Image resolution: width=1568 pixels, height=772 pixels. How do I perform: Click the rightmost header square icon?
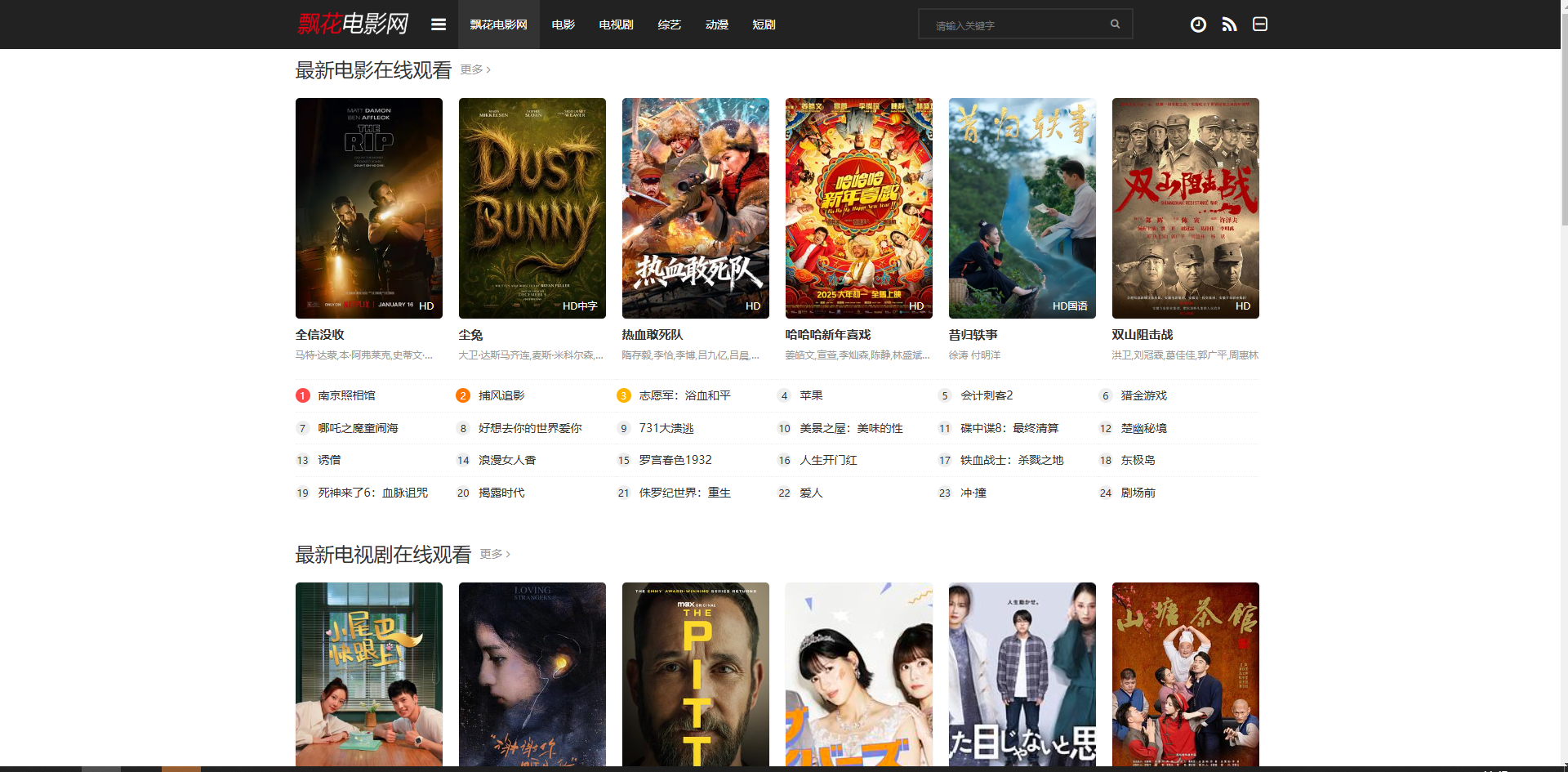coord(1260,25)
